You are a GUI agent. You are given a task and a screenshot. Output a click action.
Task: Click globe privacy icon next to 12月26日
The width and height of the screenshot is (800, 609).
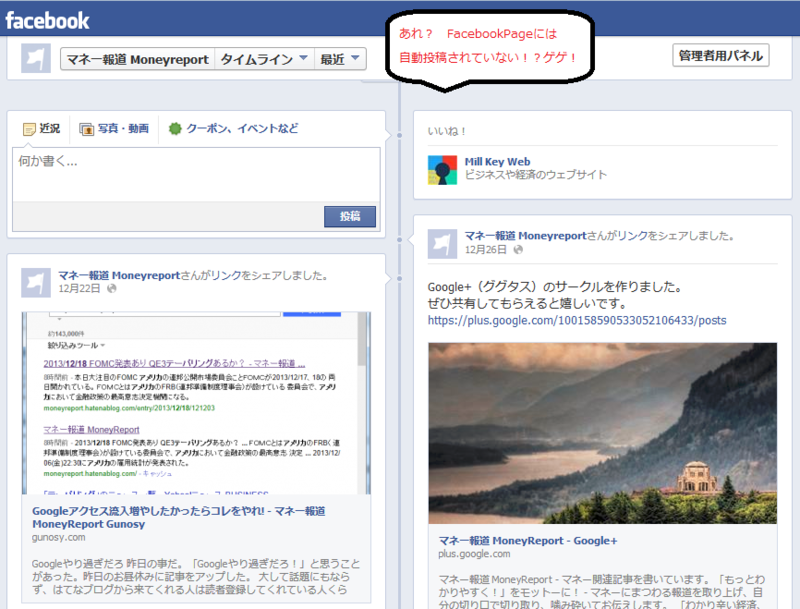point(518,249)
